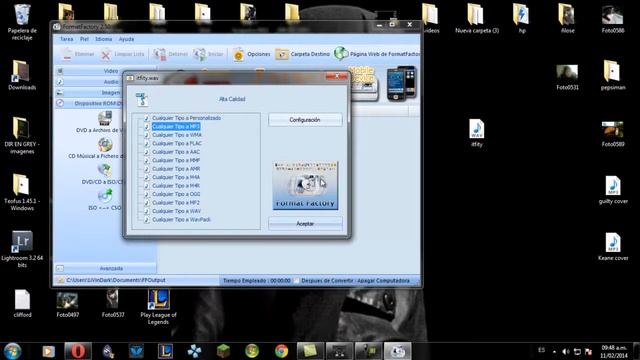Select CD Música a Fichero icon
The image size is (640, 360).
[104, 145]
